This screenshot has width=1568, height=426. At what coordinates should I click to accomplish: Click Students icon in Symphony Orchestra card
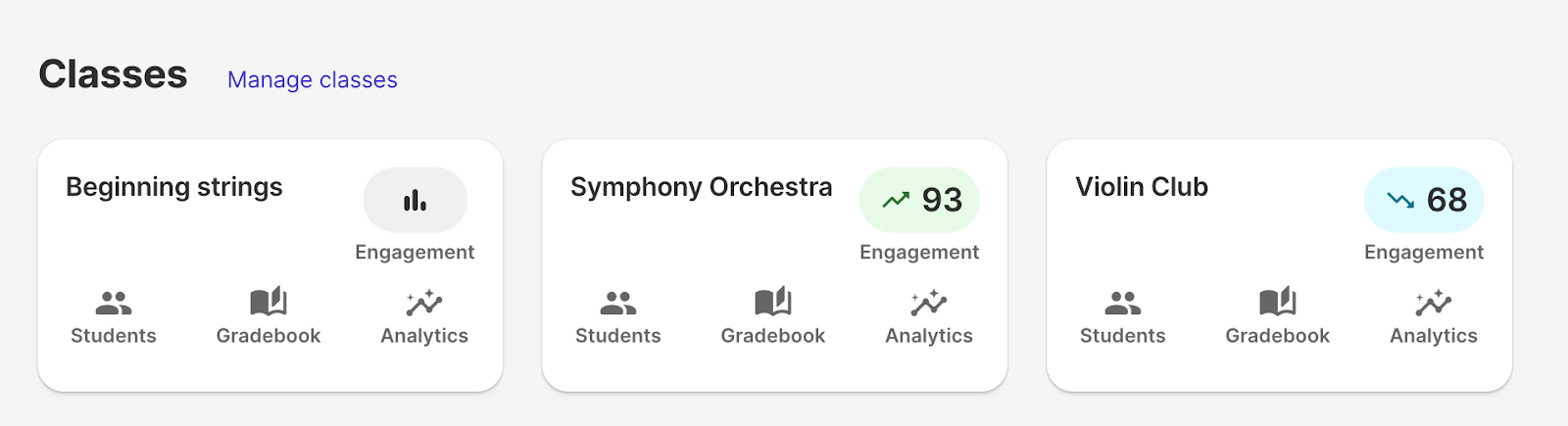pyautogui.click(x=618, y=303)
